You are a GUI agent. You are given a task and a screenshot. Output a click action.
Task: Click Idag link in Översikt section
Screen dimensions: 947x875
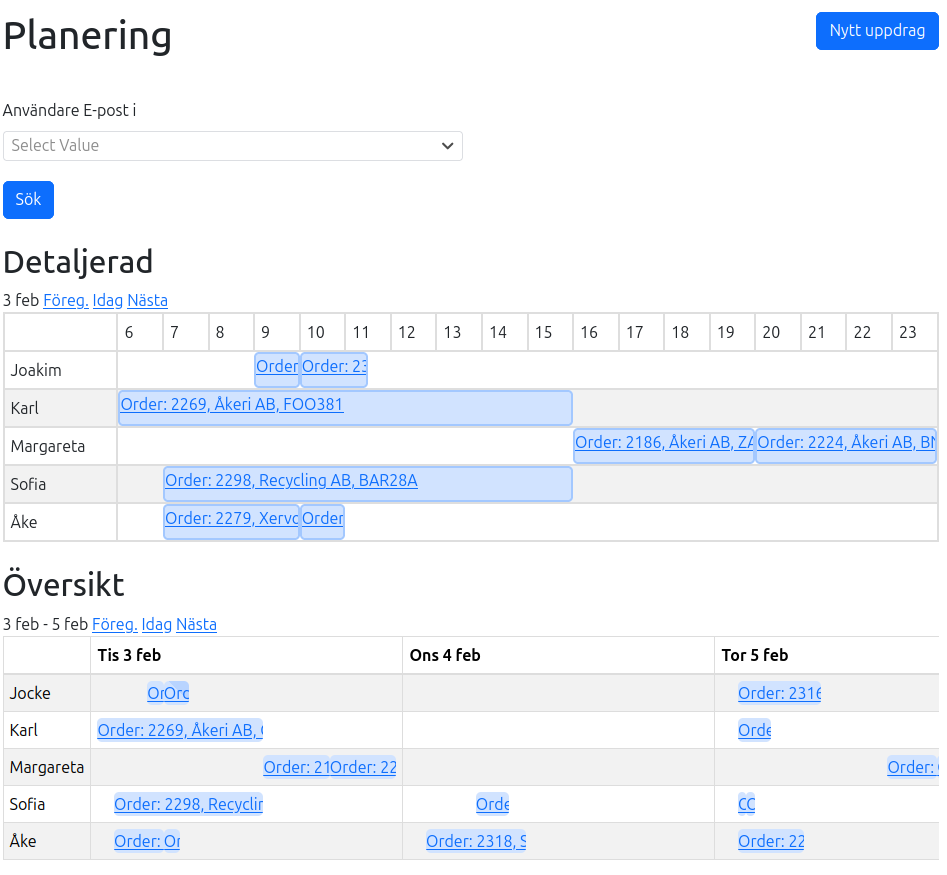tap(157, 625)
